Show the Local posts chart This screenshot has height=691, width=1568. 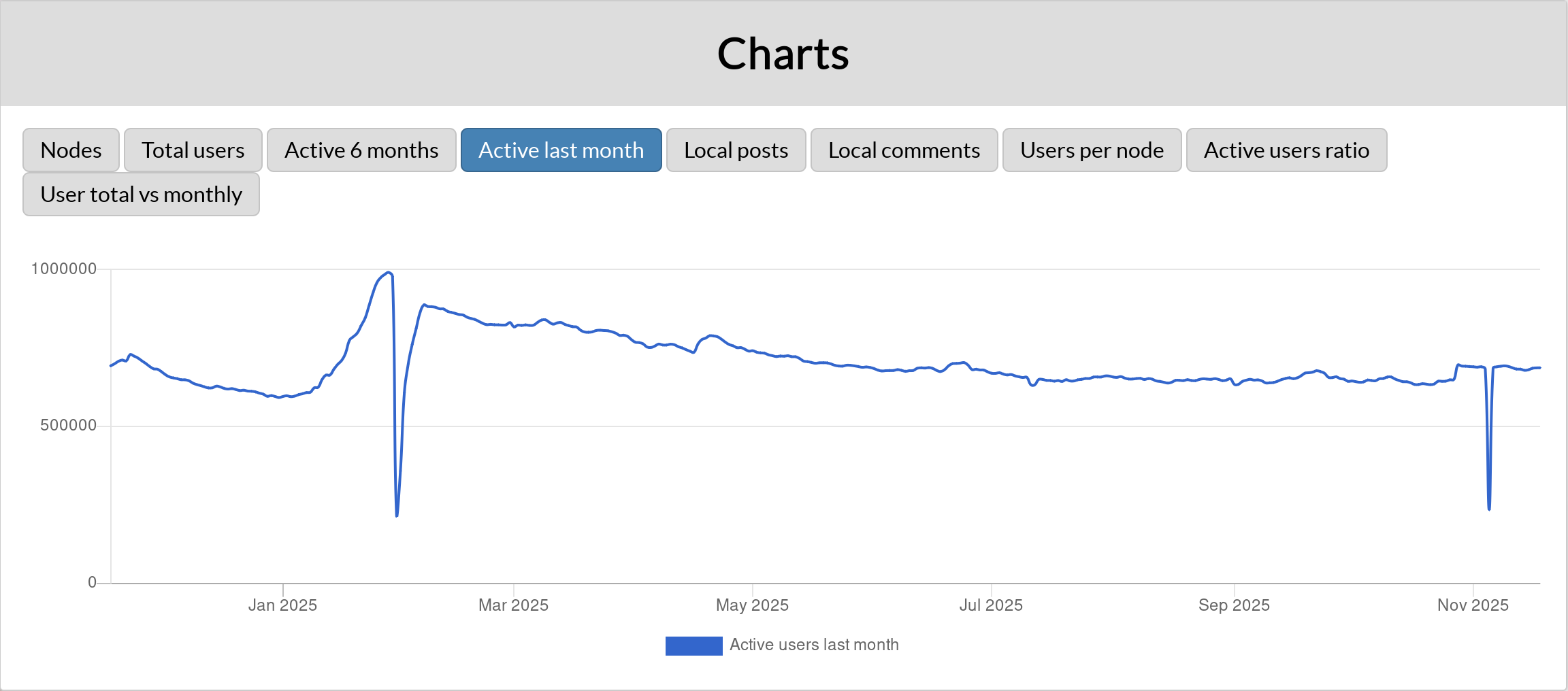[736, 150]
